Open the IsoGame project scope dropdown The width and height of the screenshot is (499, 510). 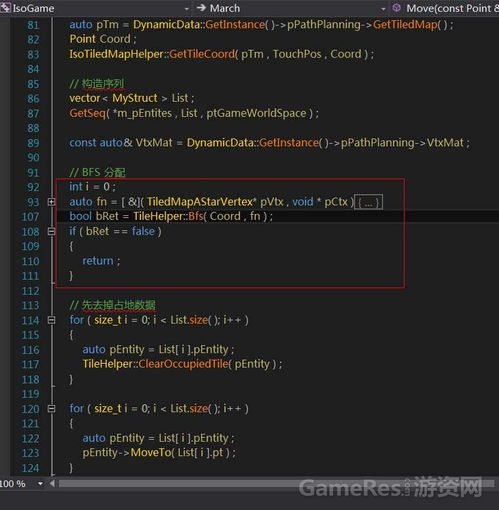click(187, 9)
